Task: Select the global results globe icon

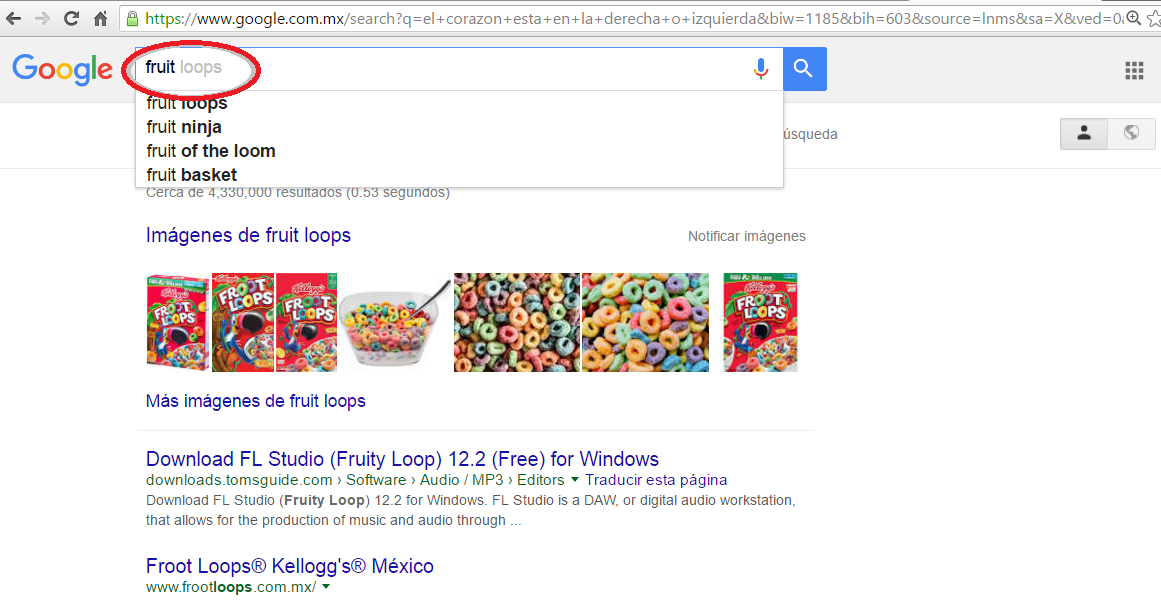Action: point(1131,133)
